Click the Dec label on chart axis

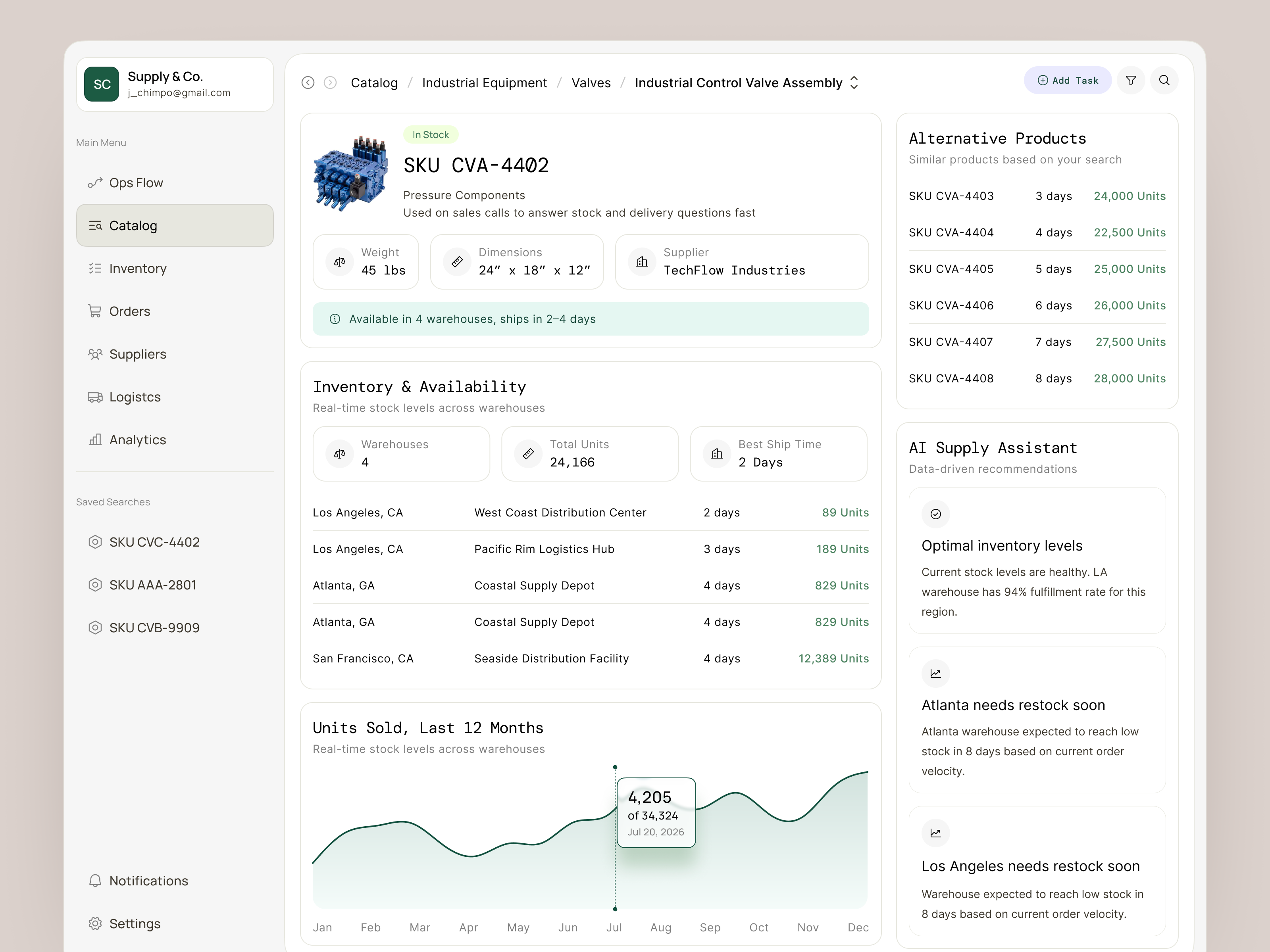(x=858, y=927)
